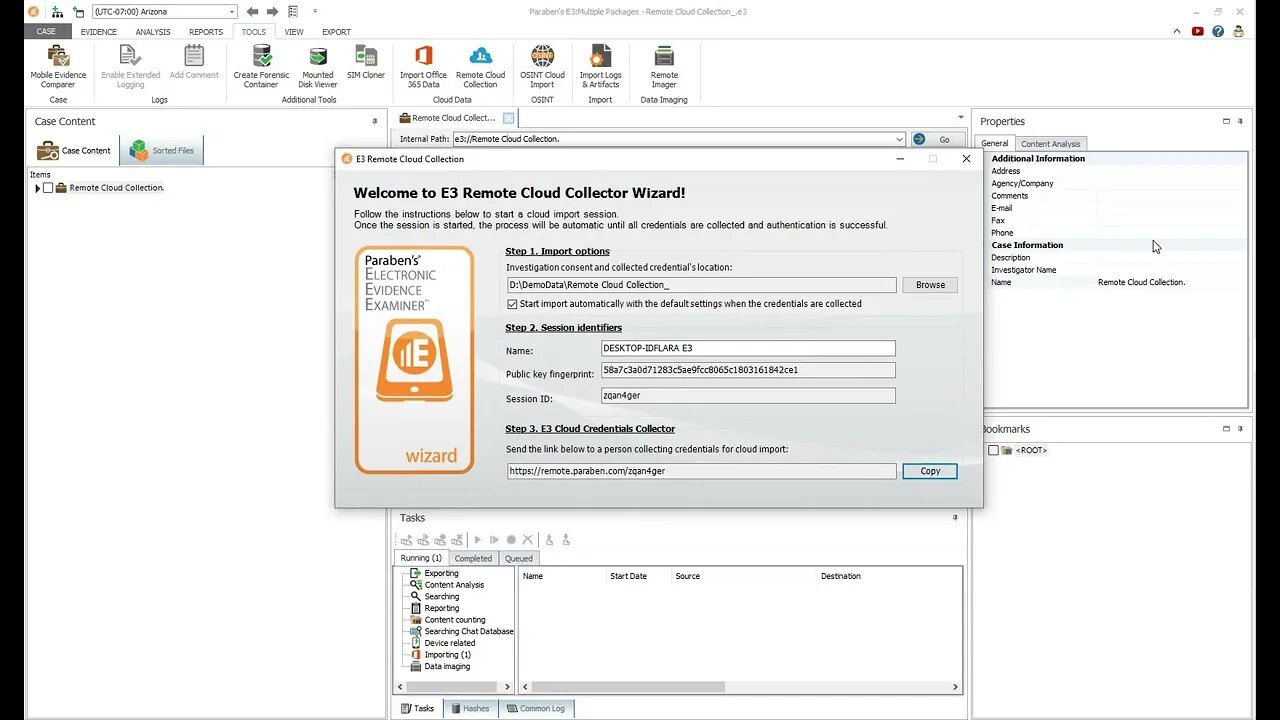Check the ROOT bookmark checkbox
This screenshot has width=1280, height=720.
click(993, 450)
